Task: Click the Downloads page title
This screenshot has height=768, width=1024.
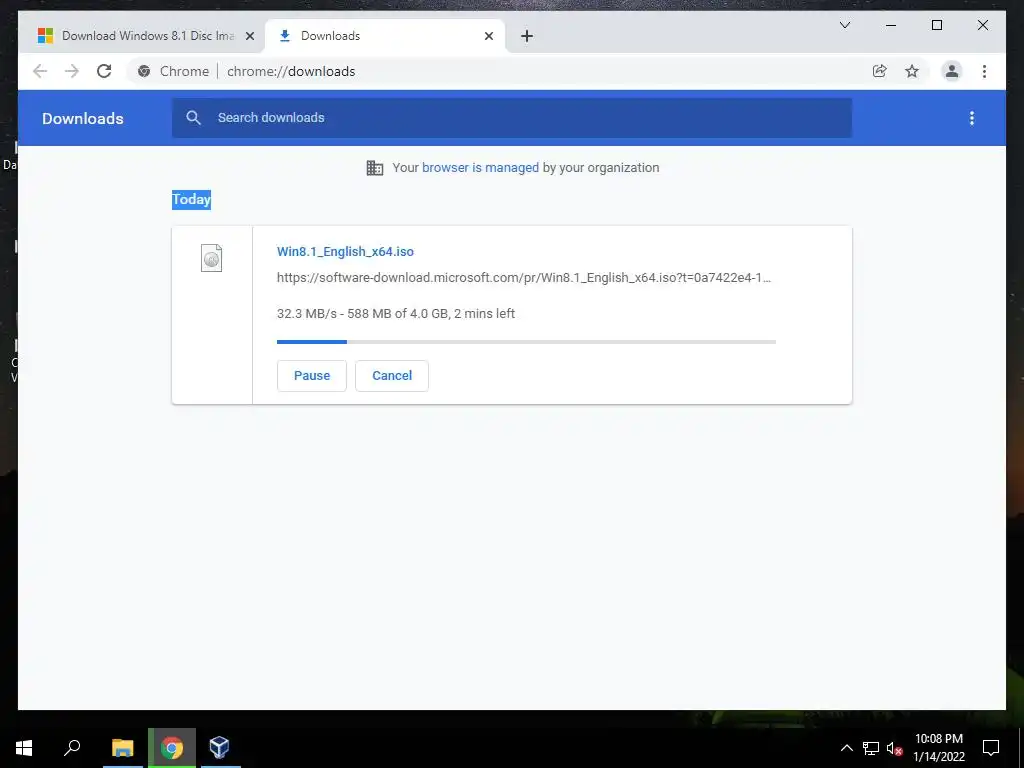Action: coord(83,118)
